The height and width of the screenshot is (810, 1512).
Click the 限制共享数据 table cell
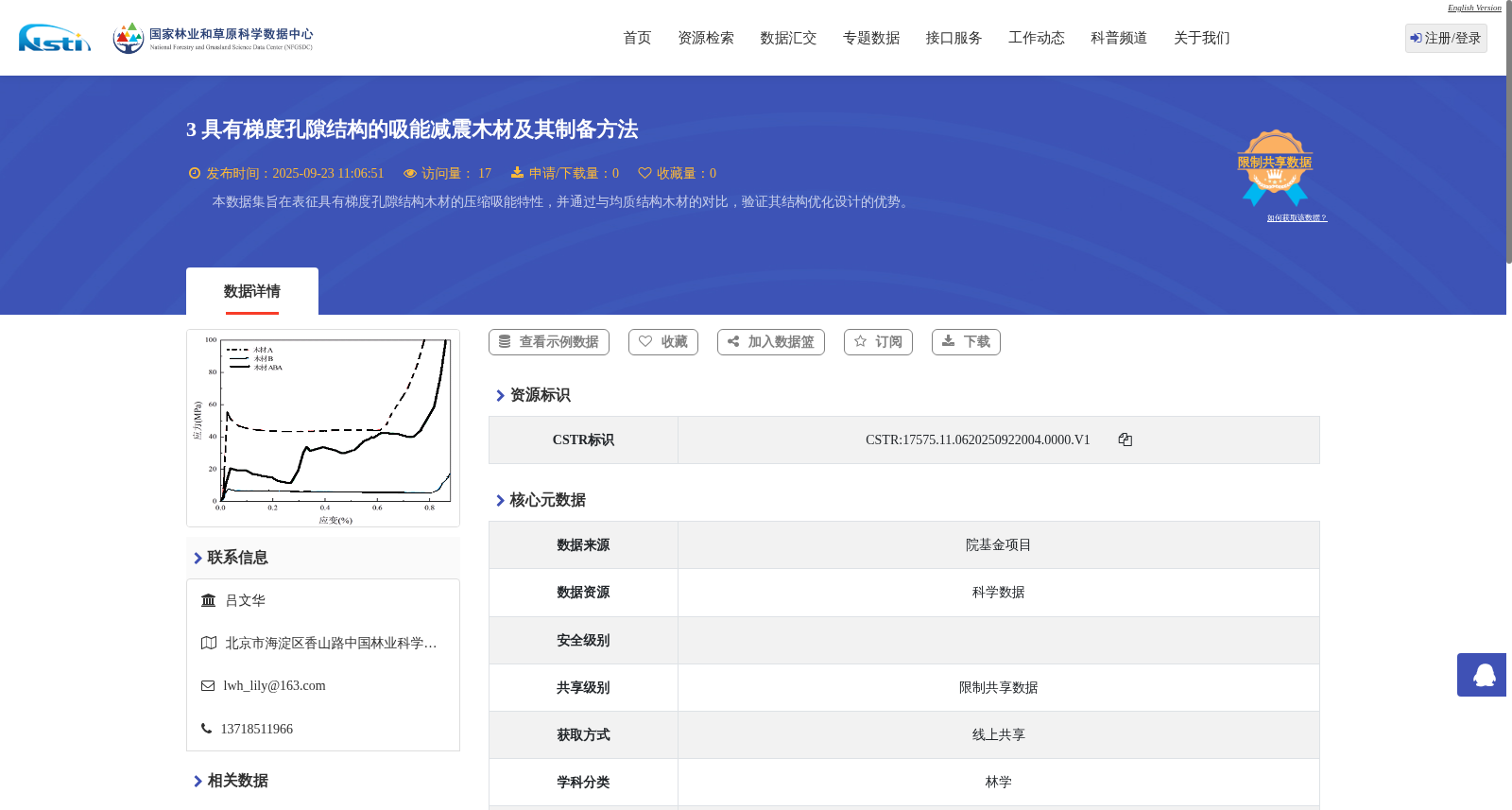[998, 687]
